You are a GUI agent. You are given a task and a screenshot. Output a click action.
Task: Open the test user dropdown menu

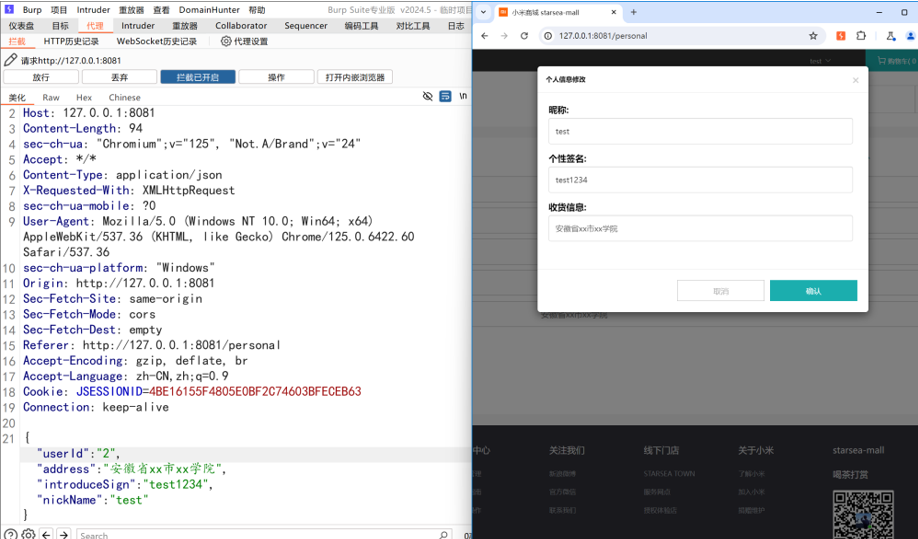[820, 61]
